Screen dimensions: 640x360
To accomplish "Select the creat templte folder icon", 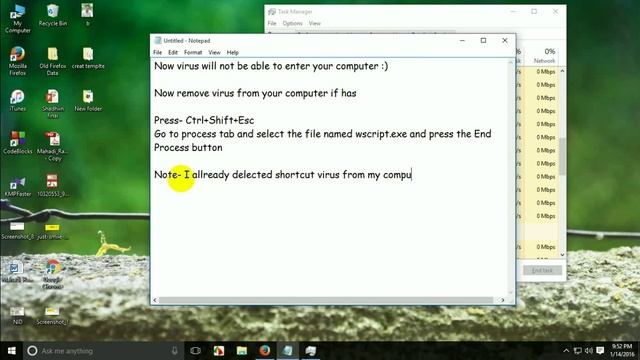I will coord(88,58).
